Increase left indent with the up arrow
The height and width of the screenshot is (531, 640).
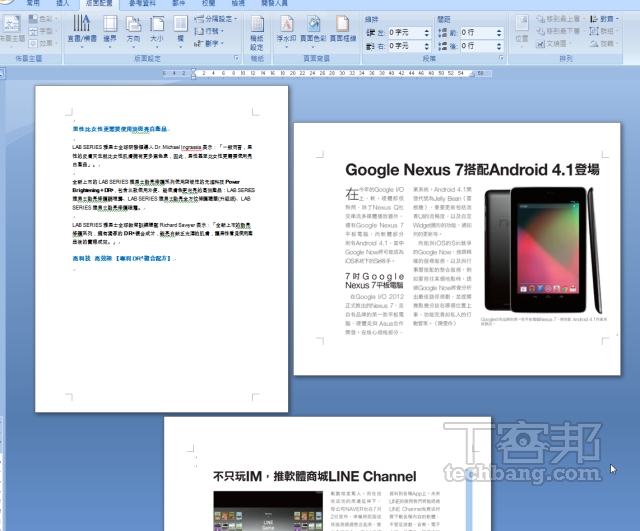[x=427, y=30]
